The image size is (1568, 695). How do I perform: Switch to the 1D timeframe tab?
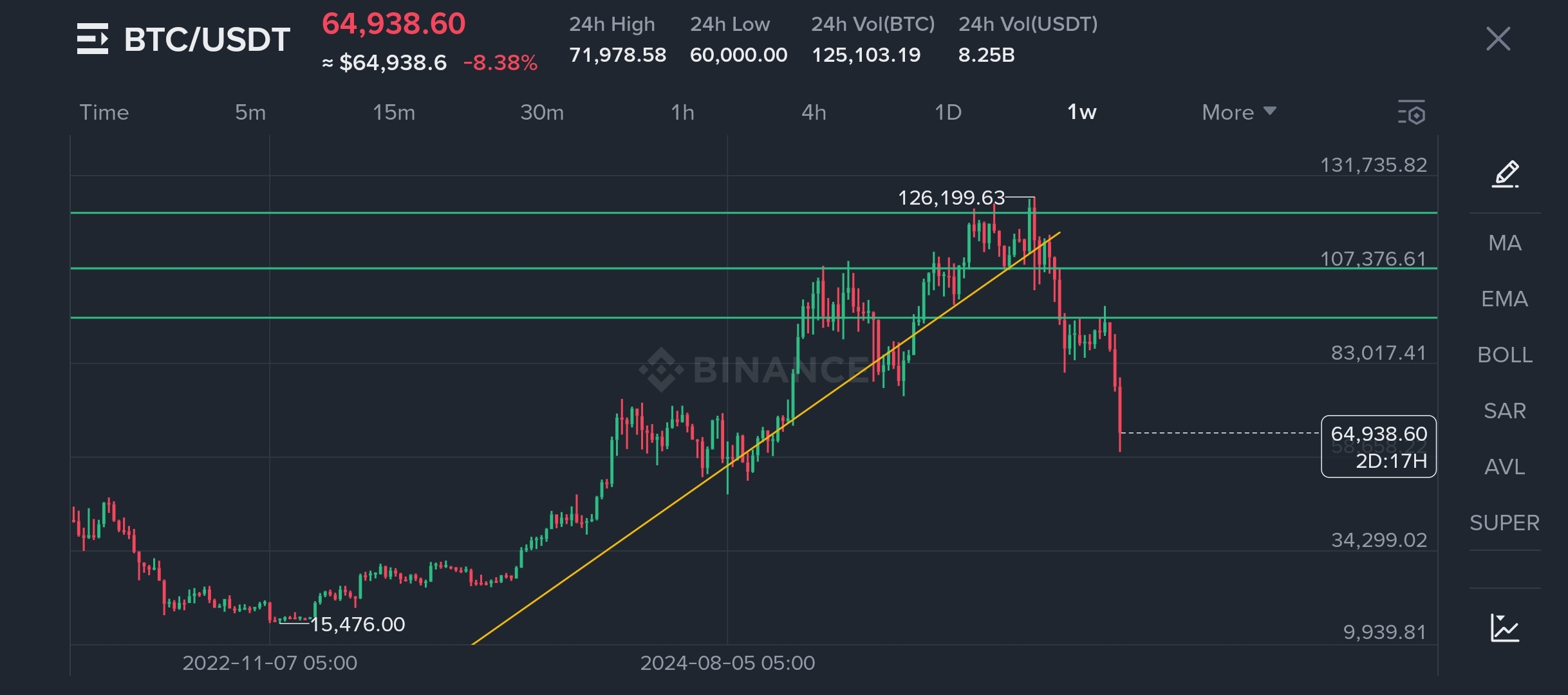[x=947, y=113]
